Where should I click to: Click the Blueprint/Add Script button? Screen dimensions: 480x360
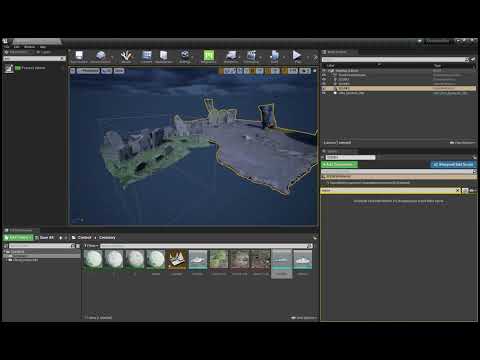point(454,164)
